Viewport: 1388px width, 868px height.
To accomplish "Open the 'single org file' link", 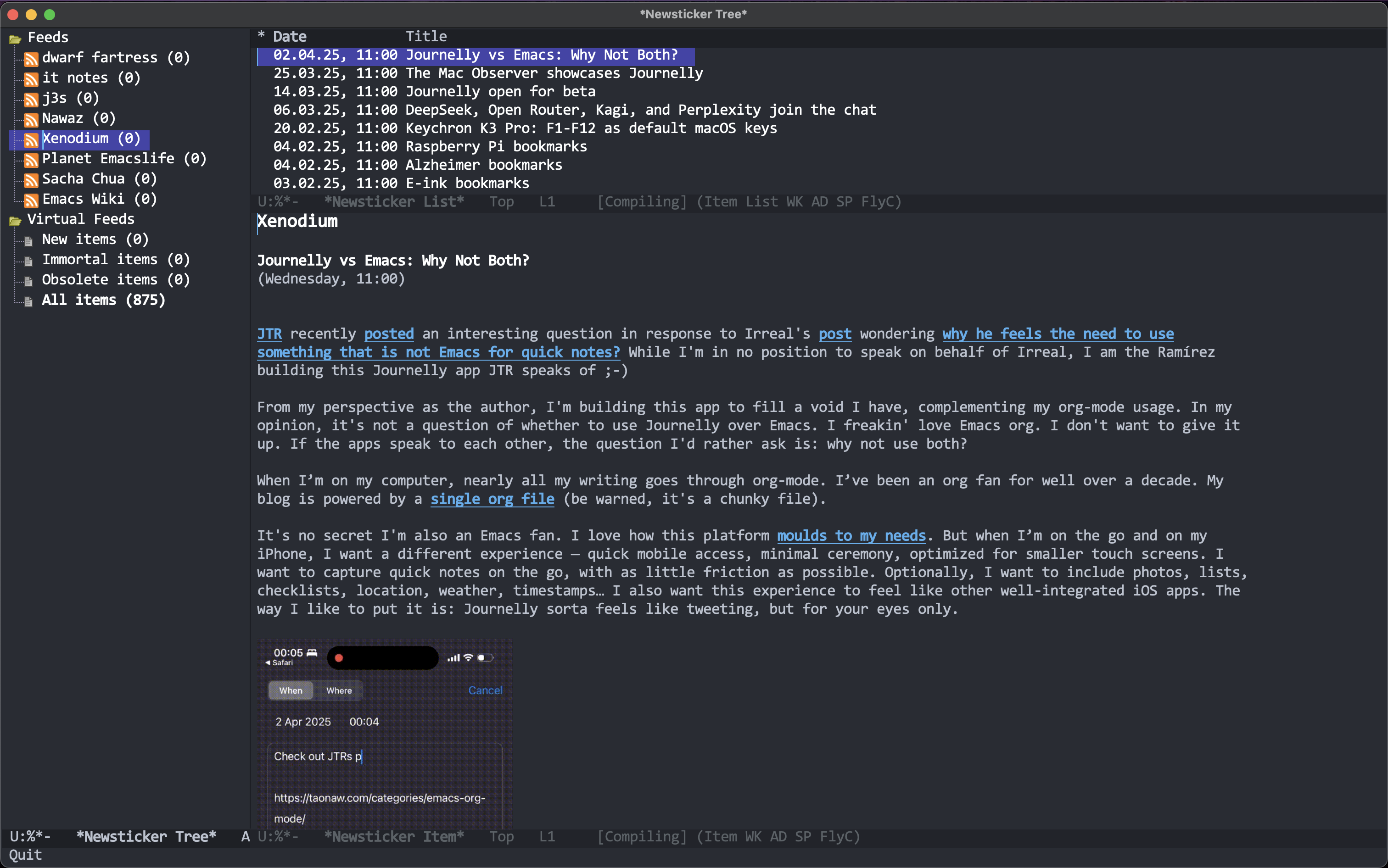I will pyautogui.click(x=493, y=500).
